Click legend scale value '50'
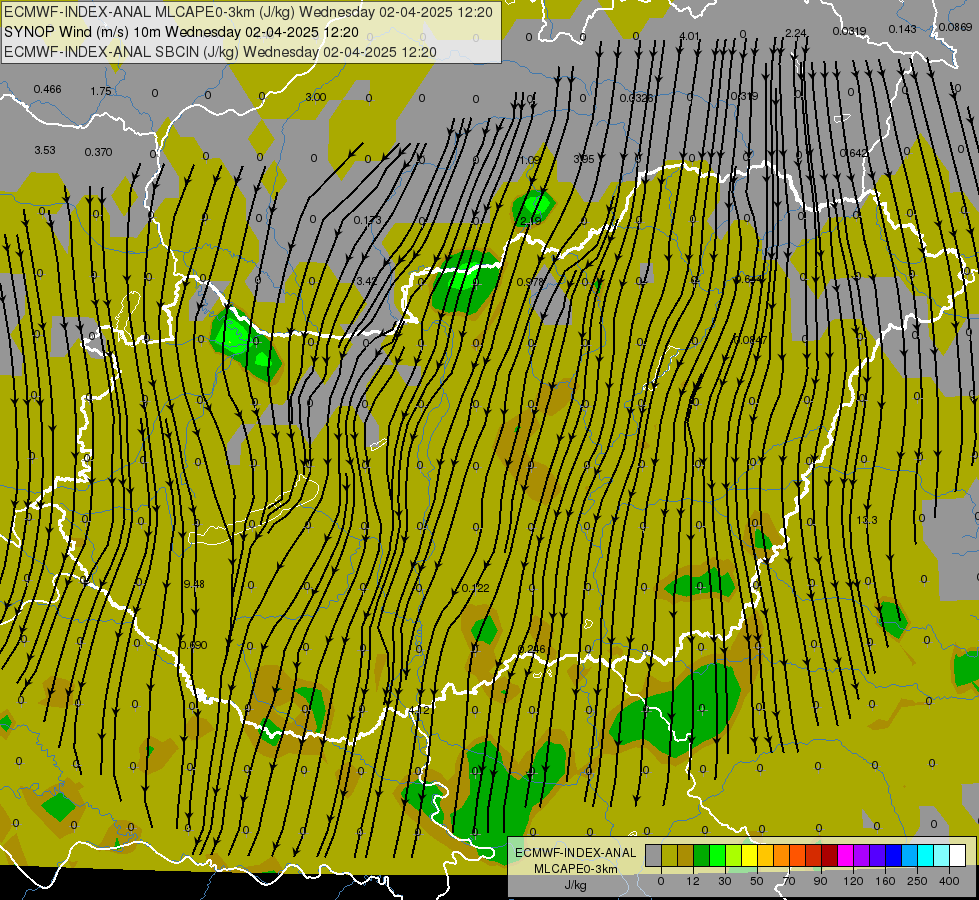The width and height of the screenshot is (979, 900). point(757,882)
